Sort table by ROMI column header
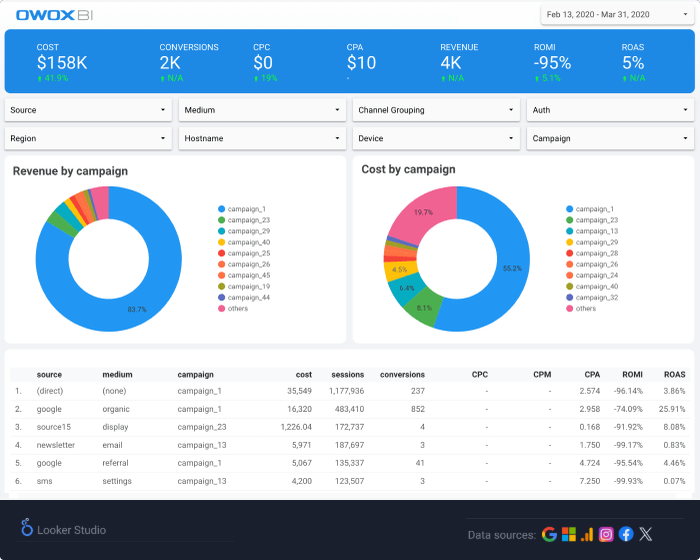Image resolution: width=700 pixels, height=560 pixels. [x=632, y=375]
